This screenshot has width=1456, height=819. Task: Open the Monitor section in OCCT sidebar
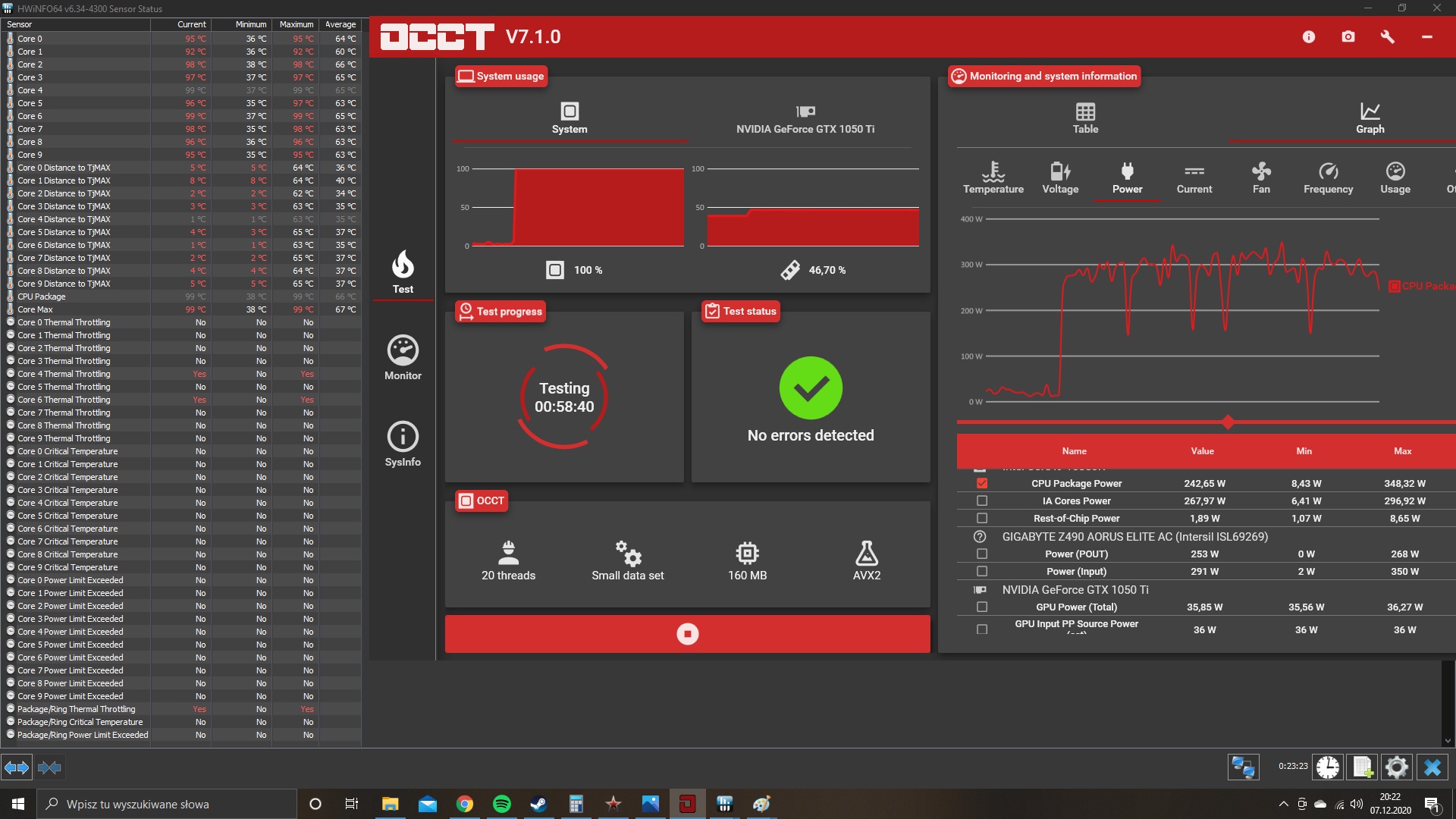(403, 357)
